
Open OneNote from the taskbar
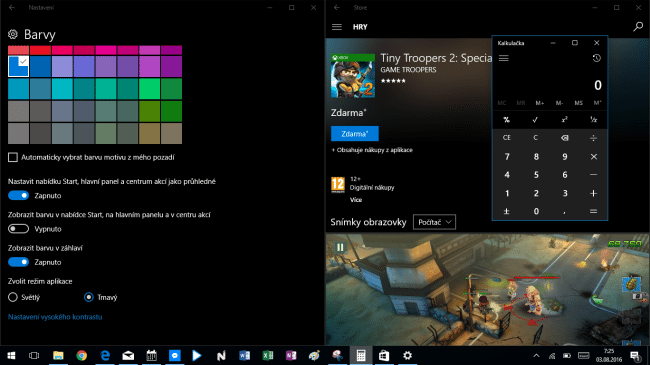point(291,355)
